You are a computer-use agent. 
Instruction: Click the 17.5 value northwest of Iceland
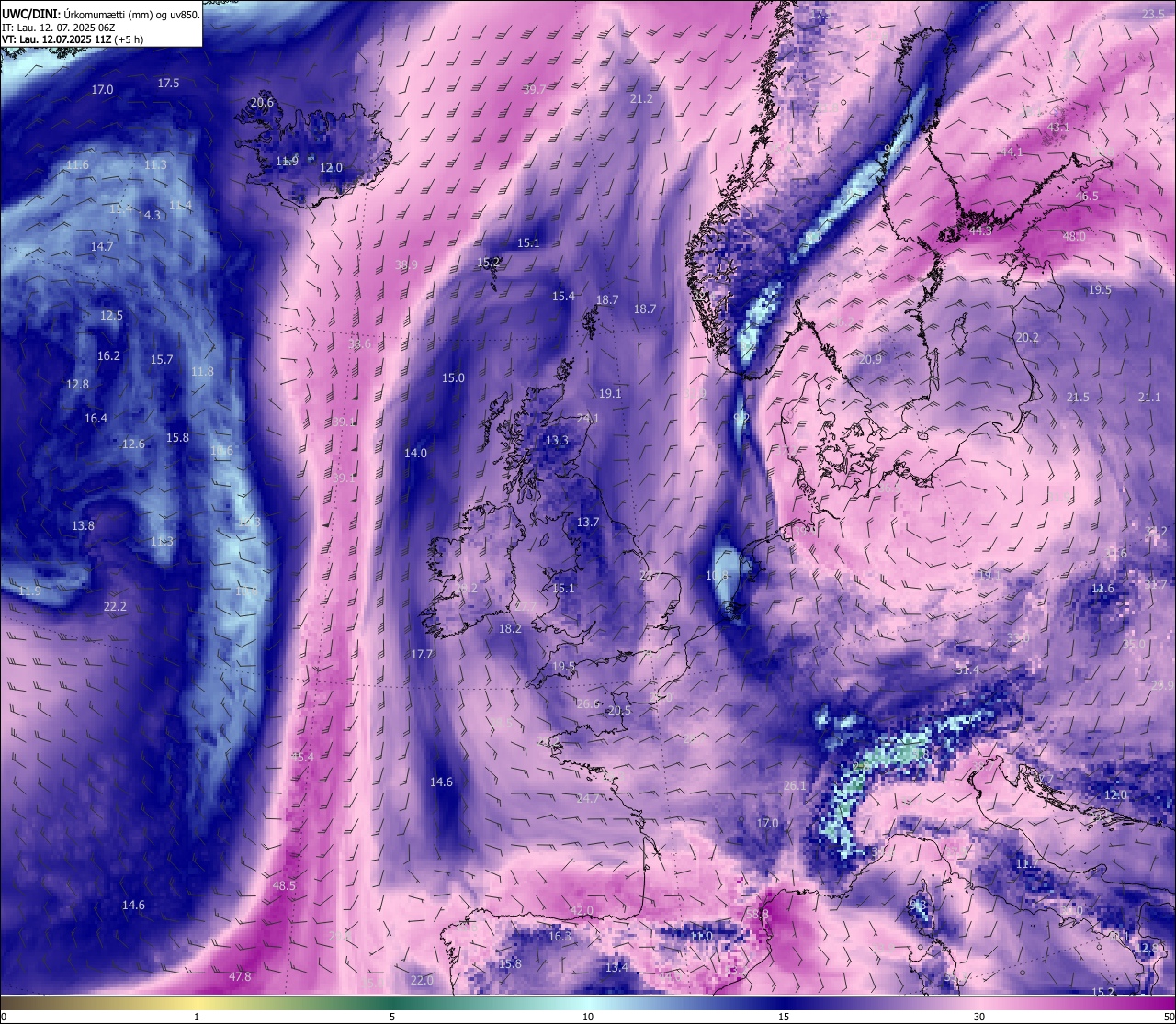tap(168, 84)
